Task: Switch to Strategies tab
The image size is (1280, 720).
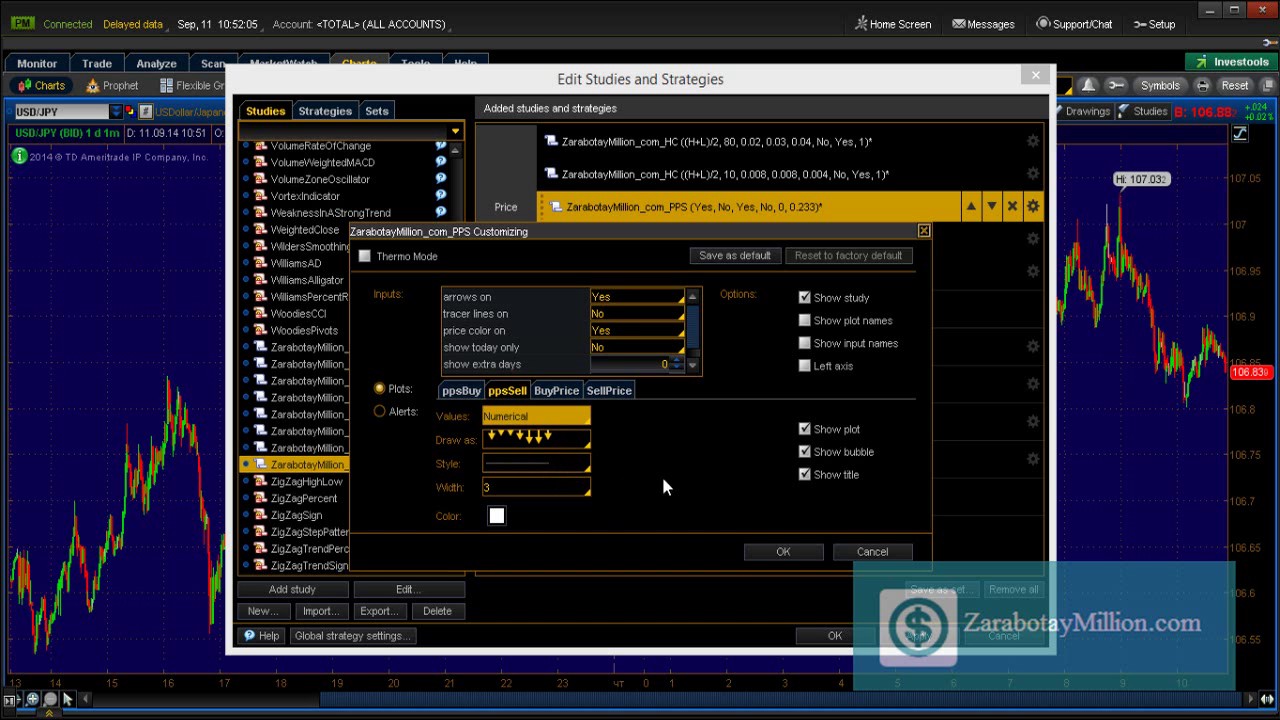Action: click(325, 111)
